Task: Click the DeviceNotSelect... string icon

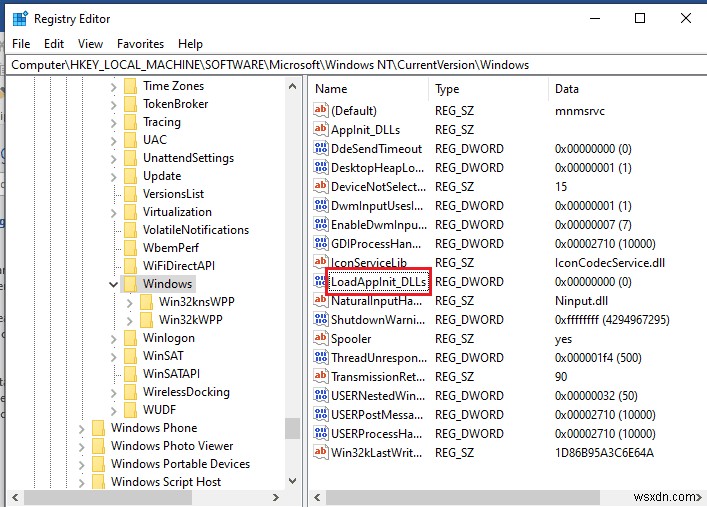Action: (321, 186)
